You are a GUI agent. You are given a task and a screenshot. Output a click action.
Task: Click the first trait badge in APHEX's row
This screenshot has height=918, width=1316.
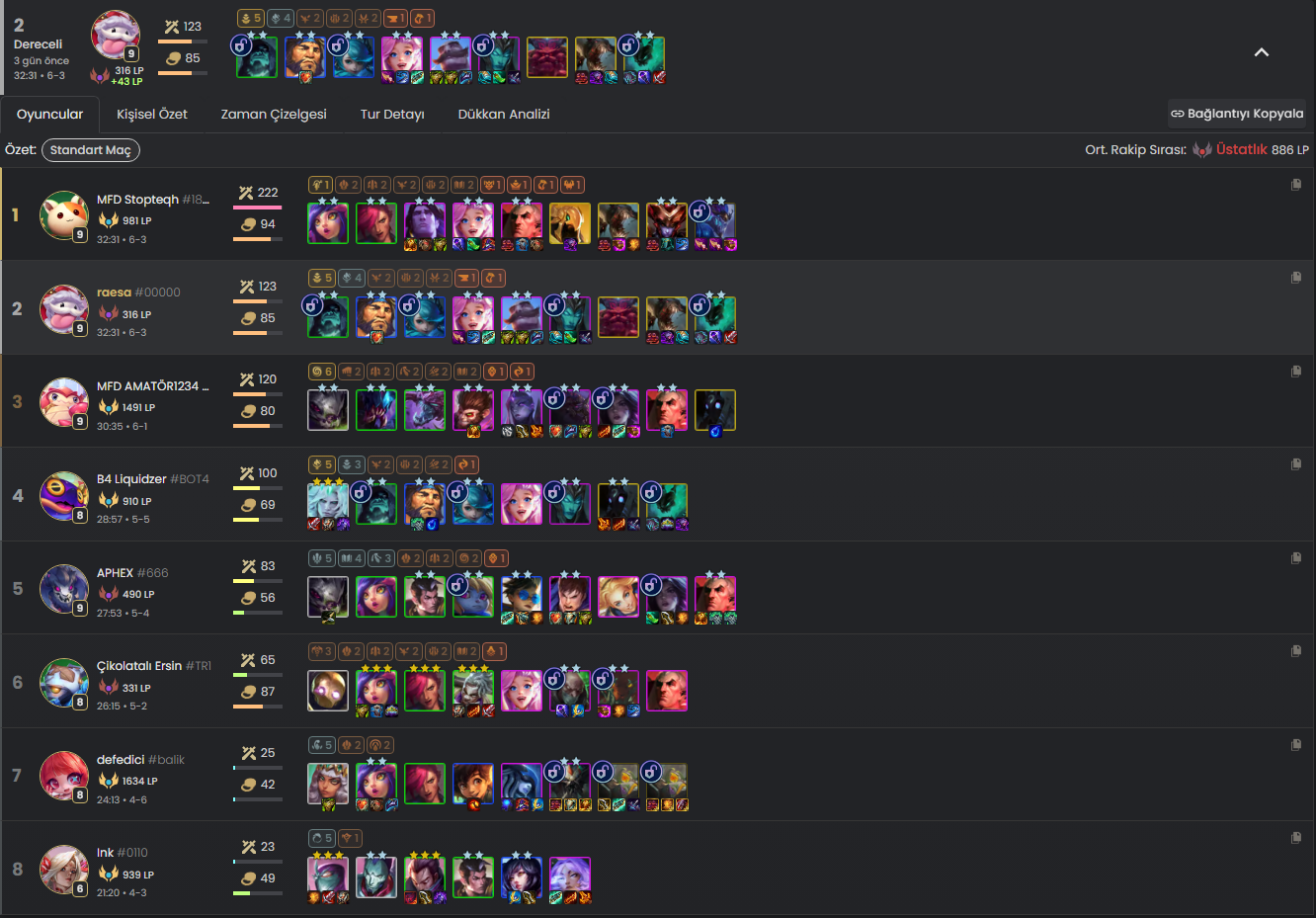click(x=321, y=558)
